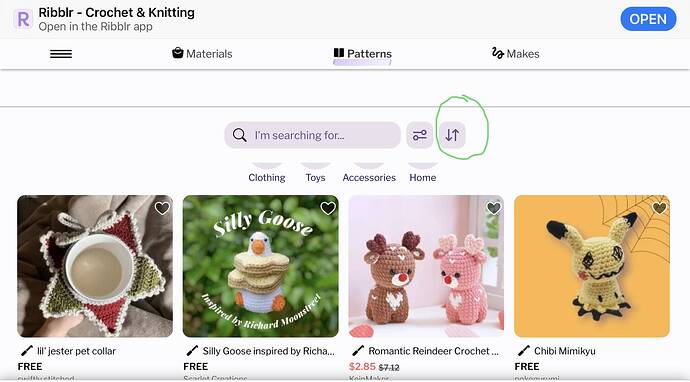Switch to the Makes tab
Image resolution: width=690 pixels, height=382 pixels.
515,54
